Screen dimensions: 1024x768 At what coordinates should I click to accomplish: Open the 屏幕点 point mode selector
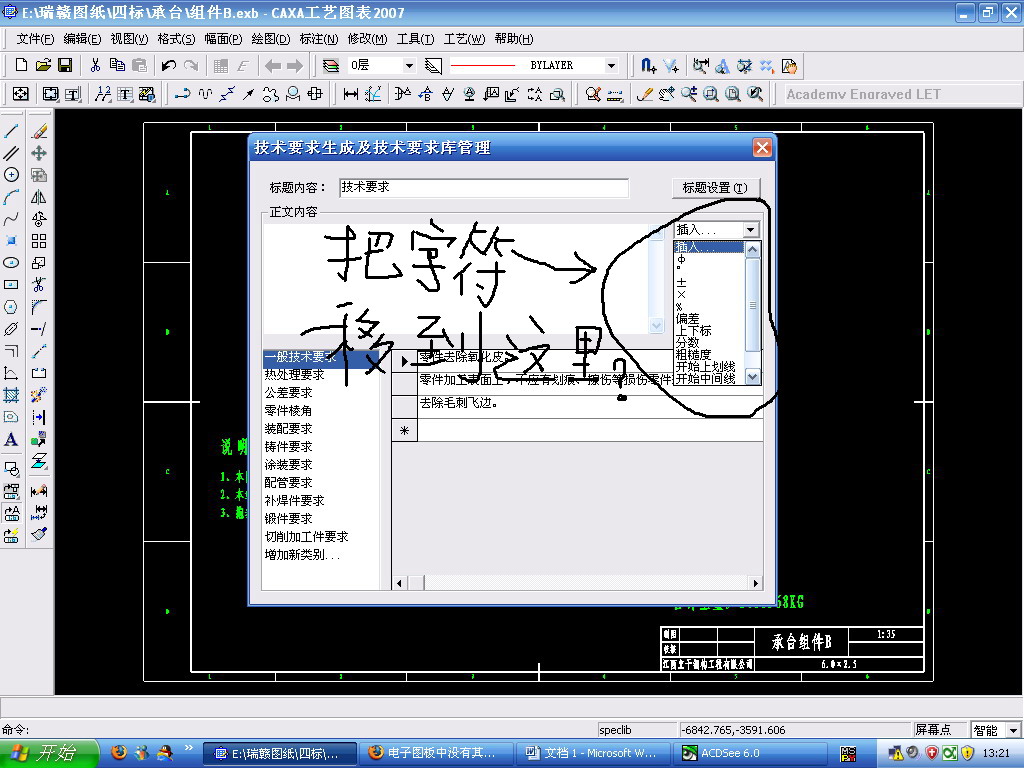pyautogui.click(x=933, y=730)
